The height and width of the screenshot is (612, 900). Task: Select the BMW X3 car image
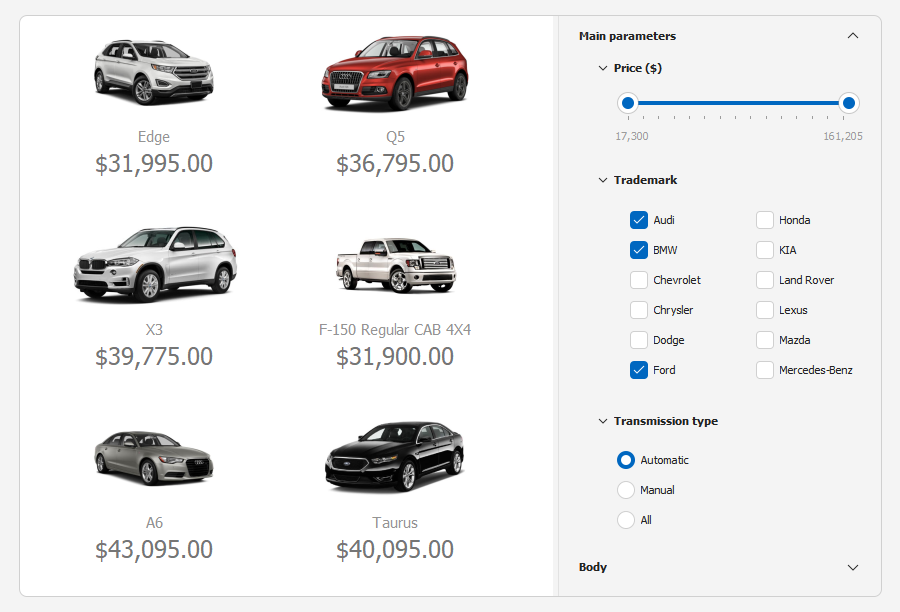coord(155,264)
